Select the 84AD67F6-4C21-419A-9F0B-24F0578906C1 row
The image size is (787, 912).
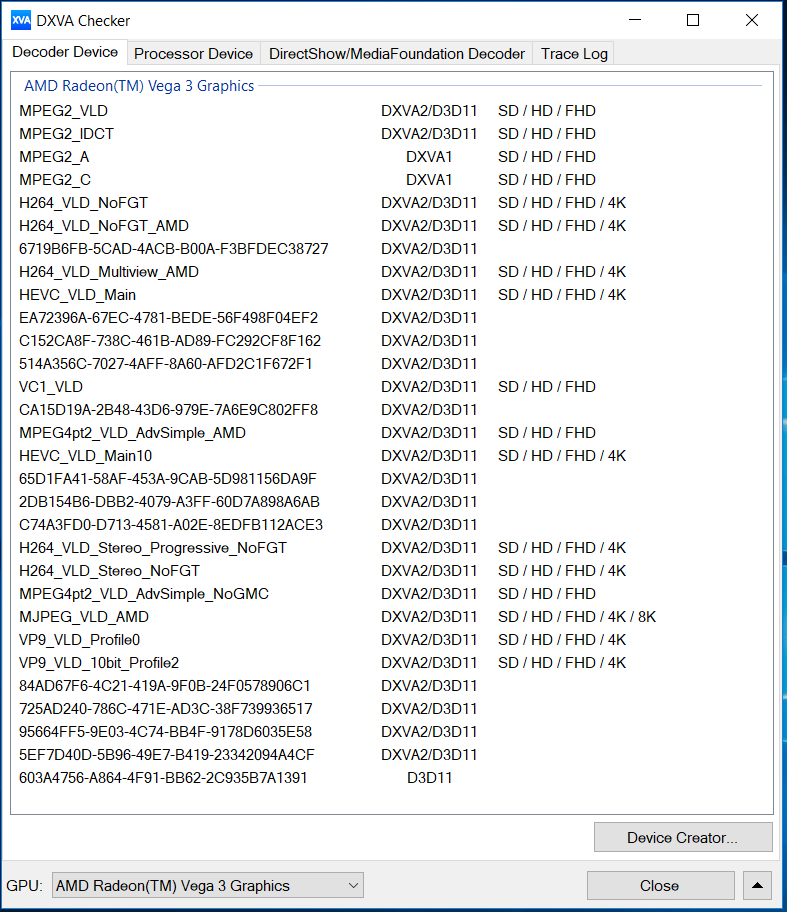[390, 686]
